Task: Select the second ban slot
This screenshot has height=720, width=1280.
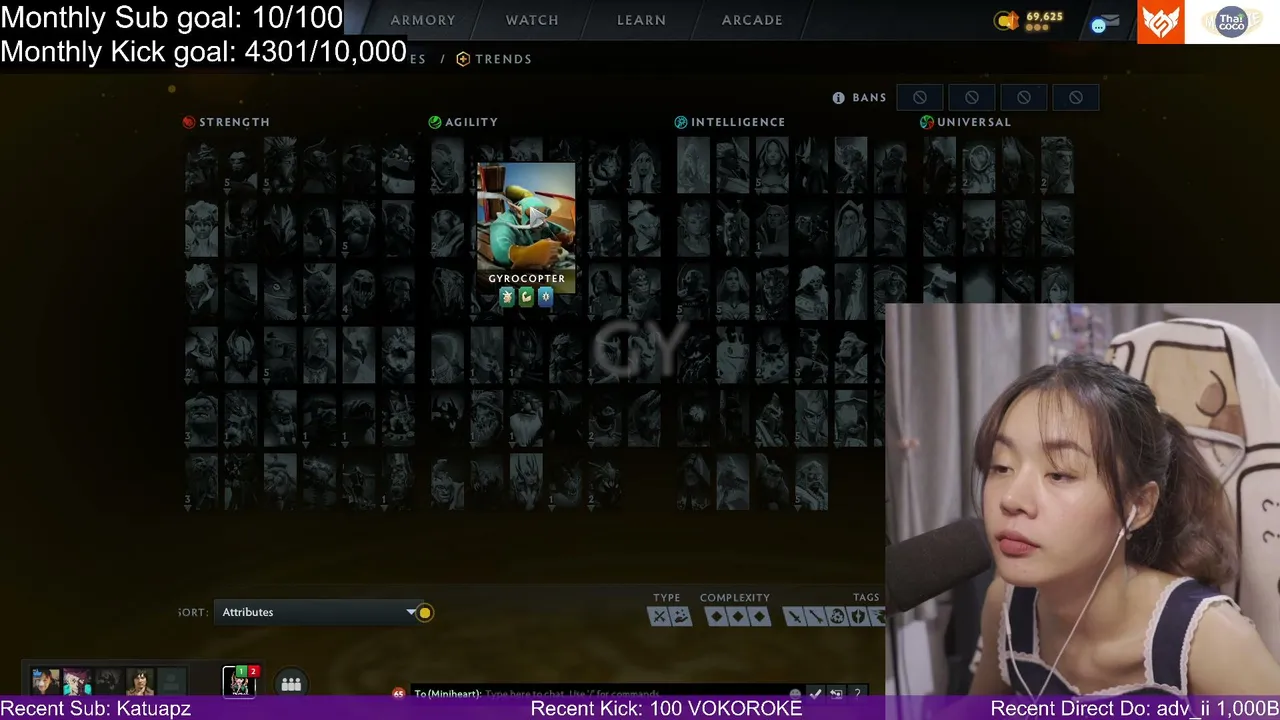Action: click(972, 98)
